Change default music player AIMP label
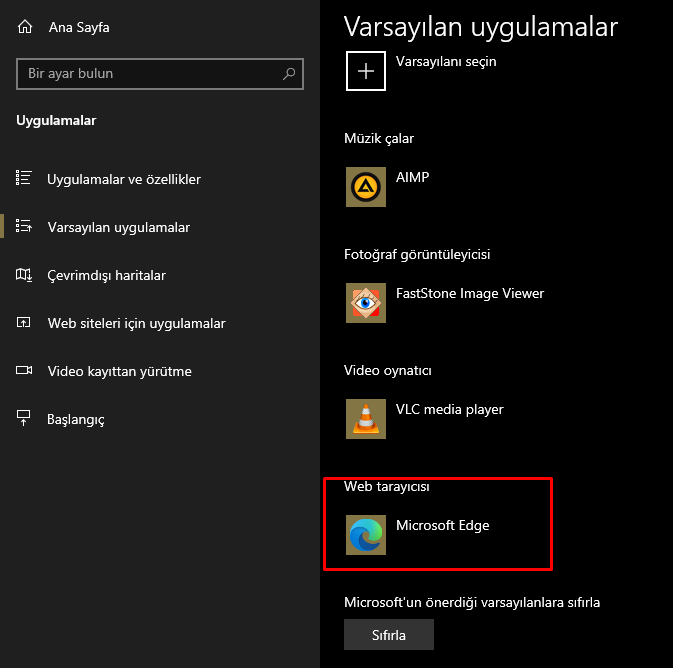 (x=412, y=177)
